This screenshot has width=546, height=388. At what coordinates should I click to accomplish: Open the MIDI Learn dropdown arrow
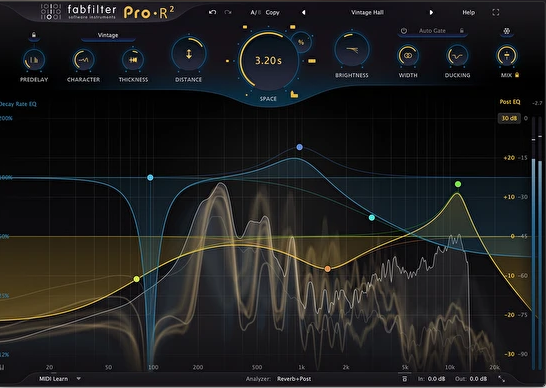coord(79,379)
